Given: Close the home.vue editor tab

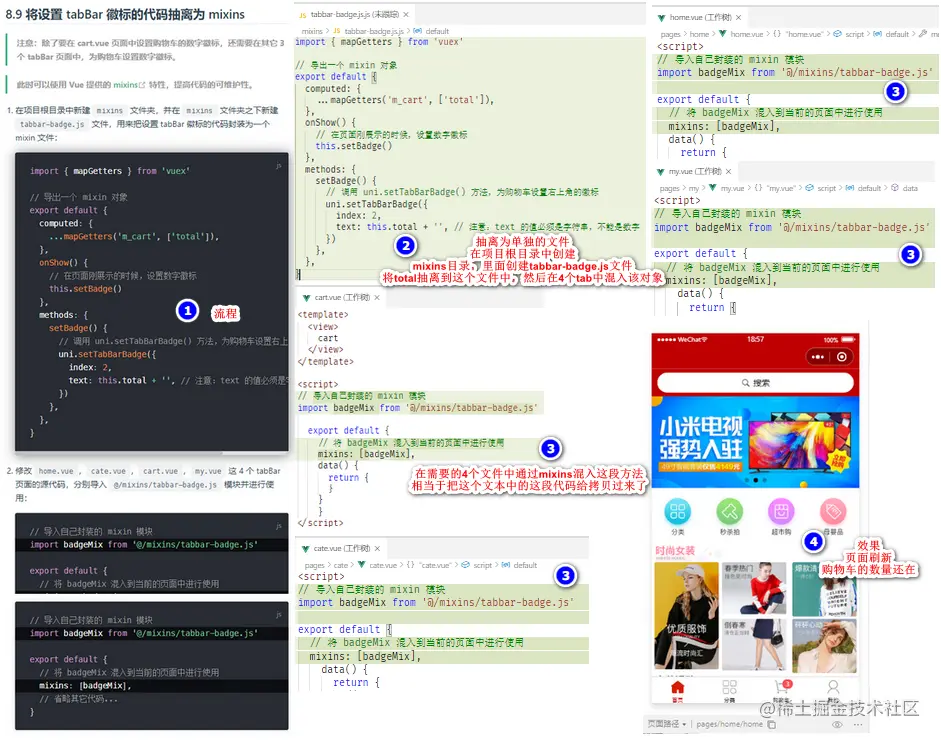Looking at the screenshot, I should pyautogui.click(x=739, y=17).
